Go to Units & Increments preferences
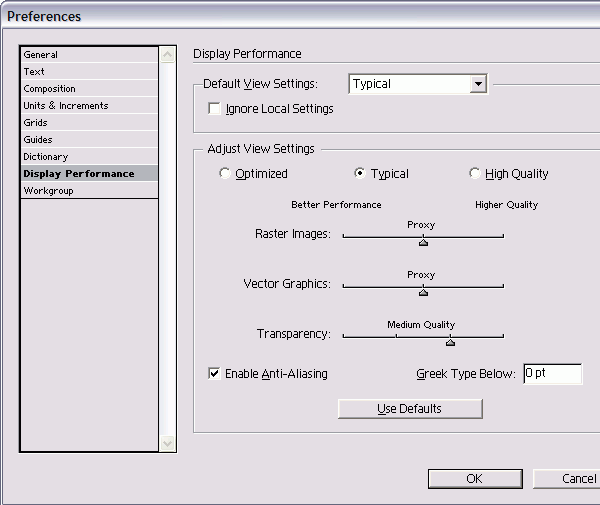600x505 pixels. coord(66,106)
